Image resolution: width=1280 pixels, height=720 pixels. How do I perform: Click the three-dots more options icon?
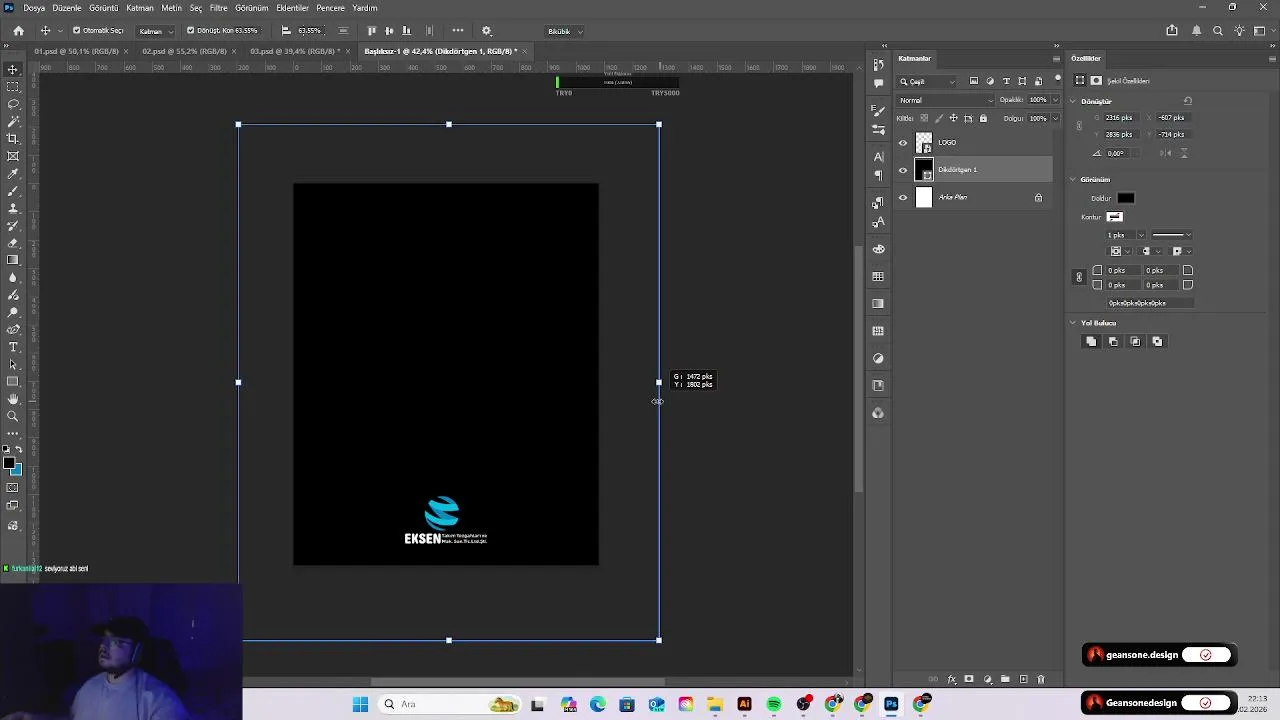click(x=458, y=31)
